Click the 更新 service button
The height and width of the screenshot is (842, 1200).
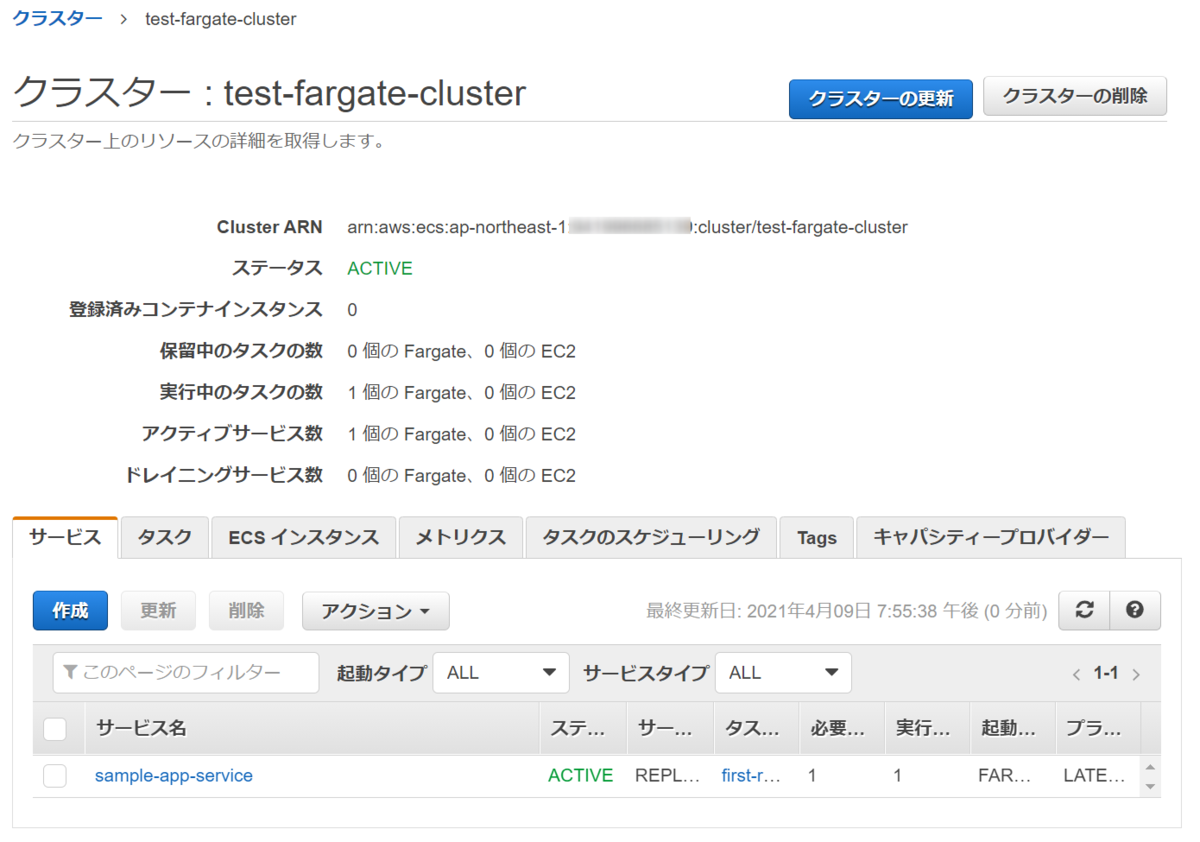(158, 611)
